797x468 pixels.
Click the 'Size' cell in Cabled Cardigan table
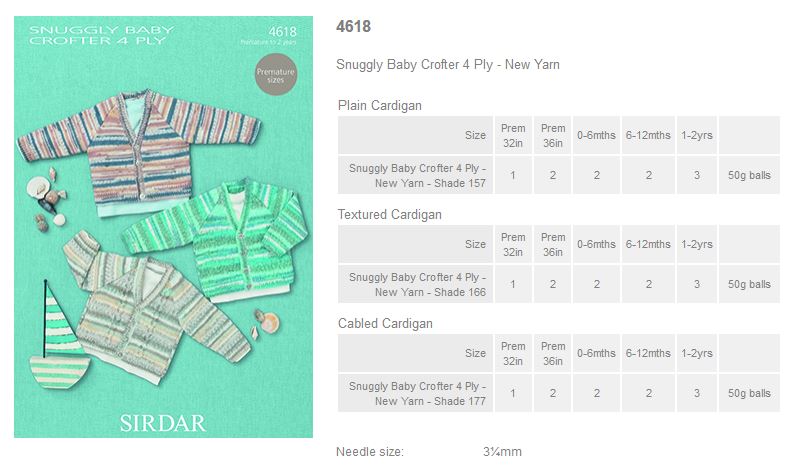coord(415,353)
